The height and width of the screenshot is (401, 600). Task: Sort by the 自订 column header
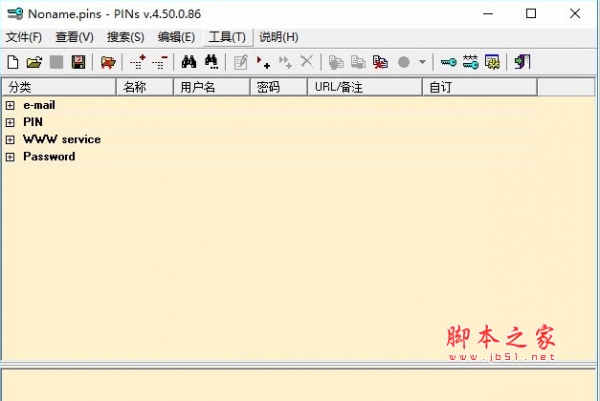click(480, 87)
